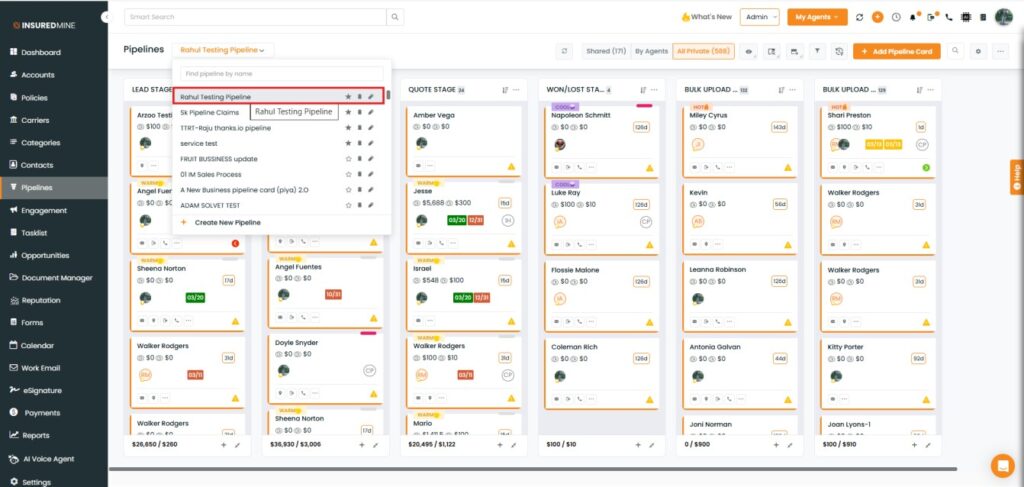The image size is (1024, 487).
Task: Switch to the Shared (171) tab
Action: [606, 50]
